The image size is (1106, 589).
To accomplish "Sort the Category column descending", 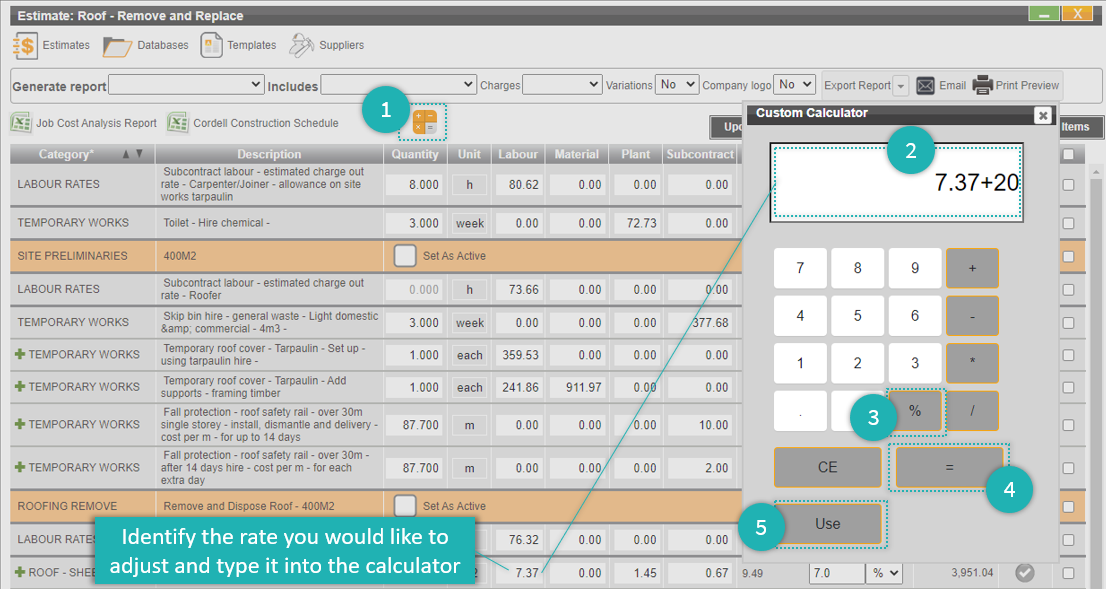I will coord(139,154).
